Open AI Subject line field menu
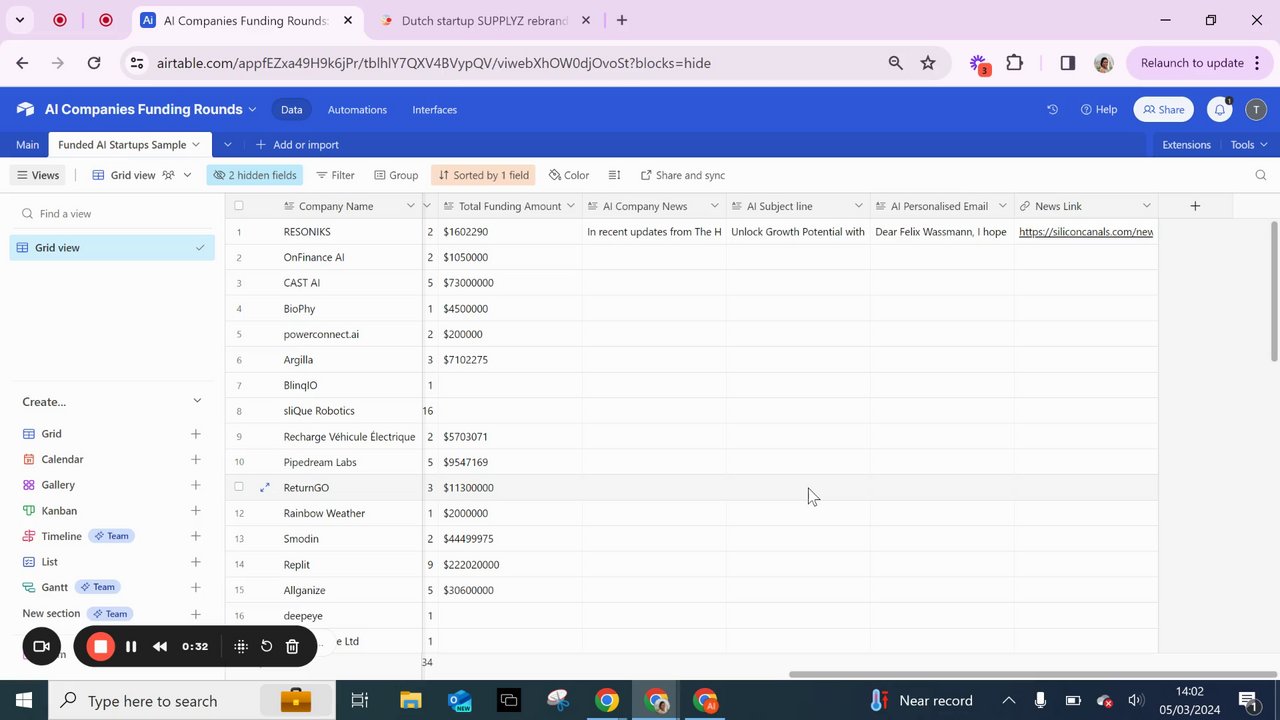 (x=858, y=206)
